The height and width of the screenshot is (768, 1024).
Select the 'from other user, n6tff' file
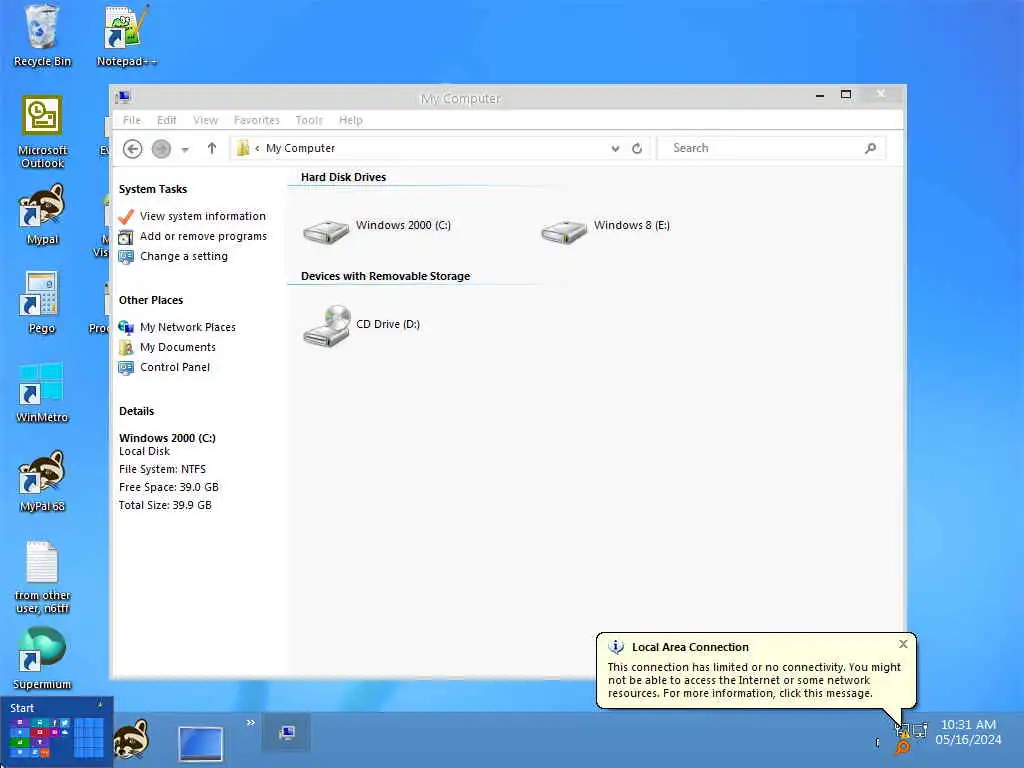tap(42, 577)
